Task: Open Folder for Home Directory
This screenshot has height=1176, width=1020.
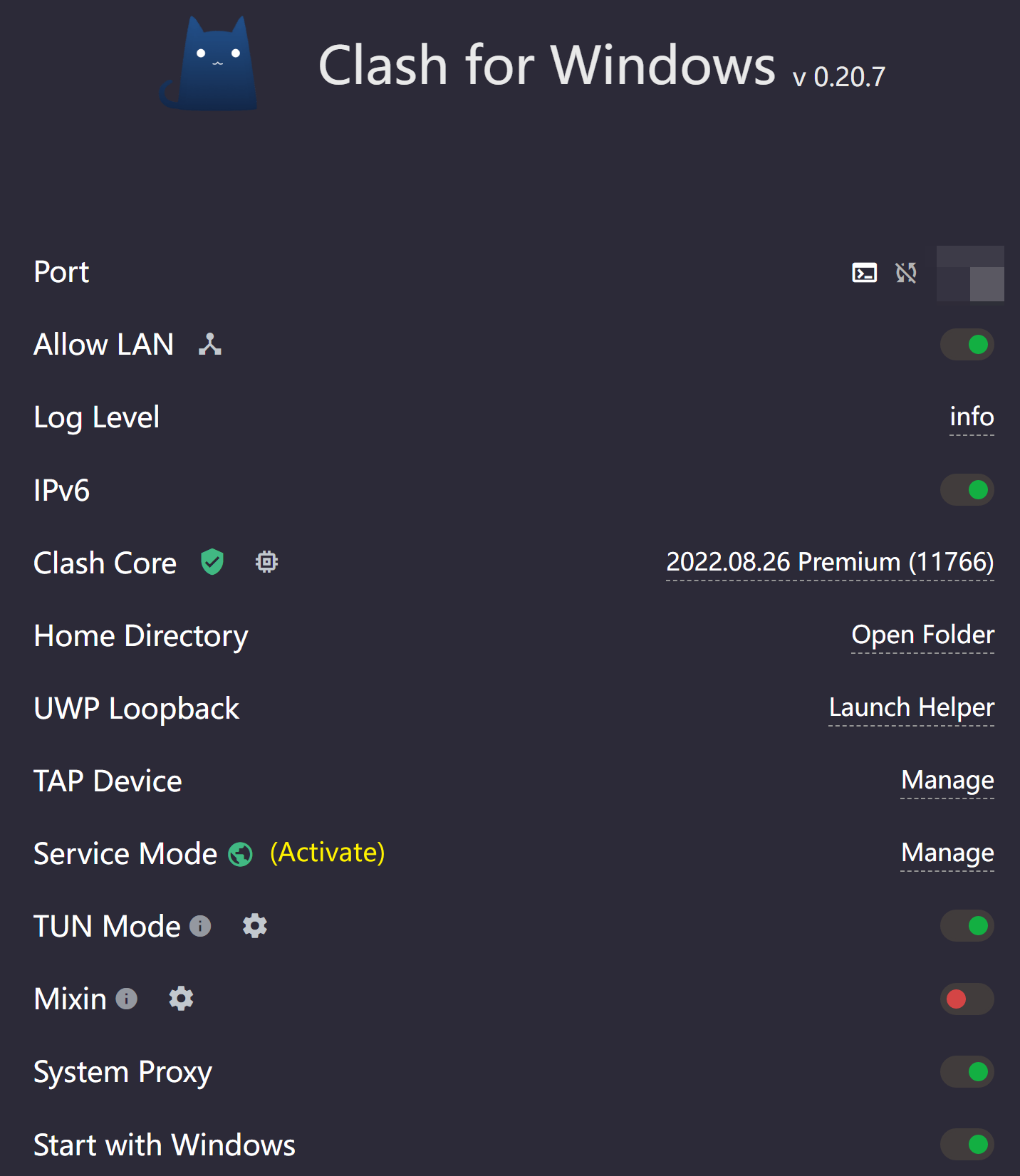Action: pos(922,635)
